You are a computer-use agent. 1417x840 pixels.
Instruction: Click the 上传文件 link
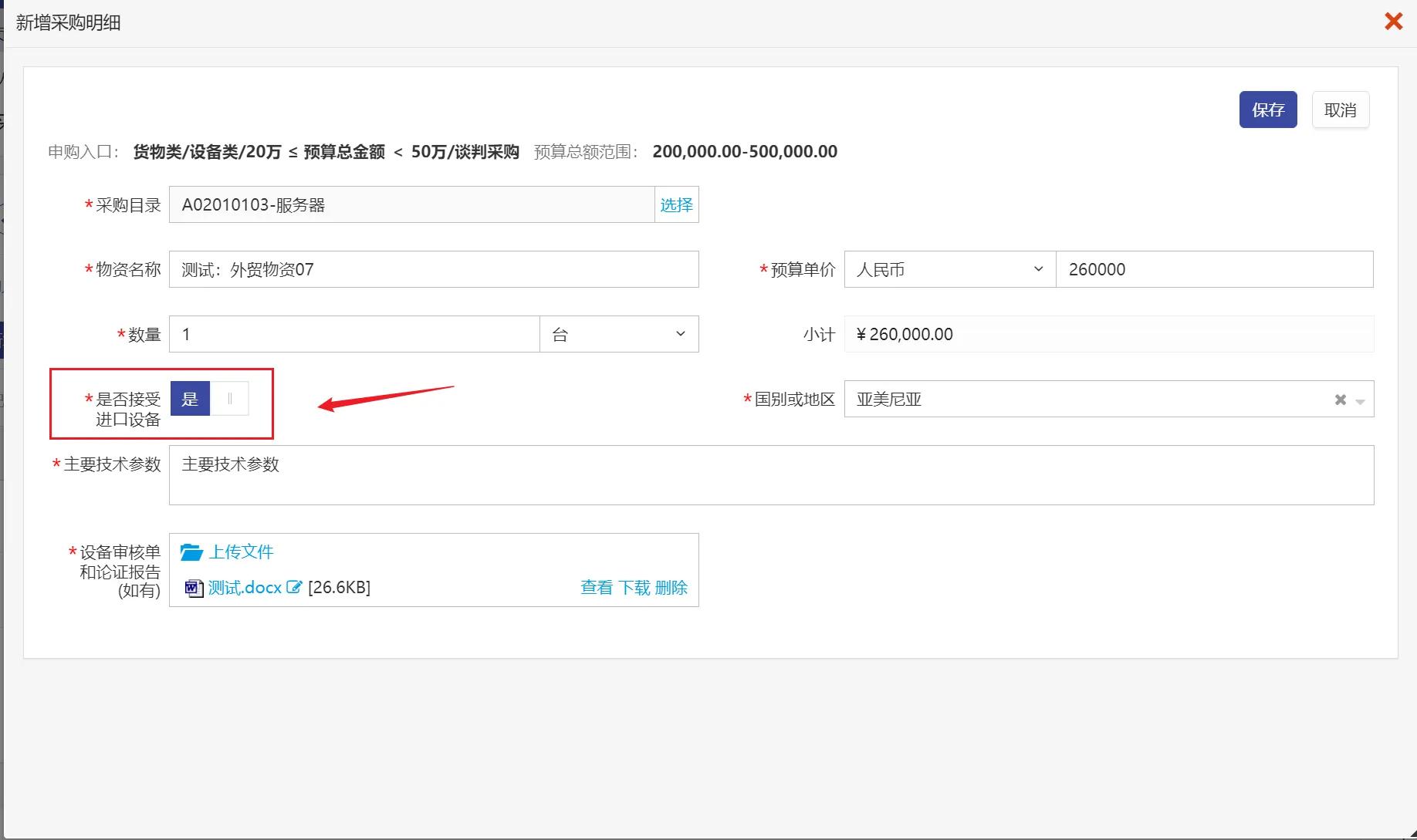click(x=242, y=552)
